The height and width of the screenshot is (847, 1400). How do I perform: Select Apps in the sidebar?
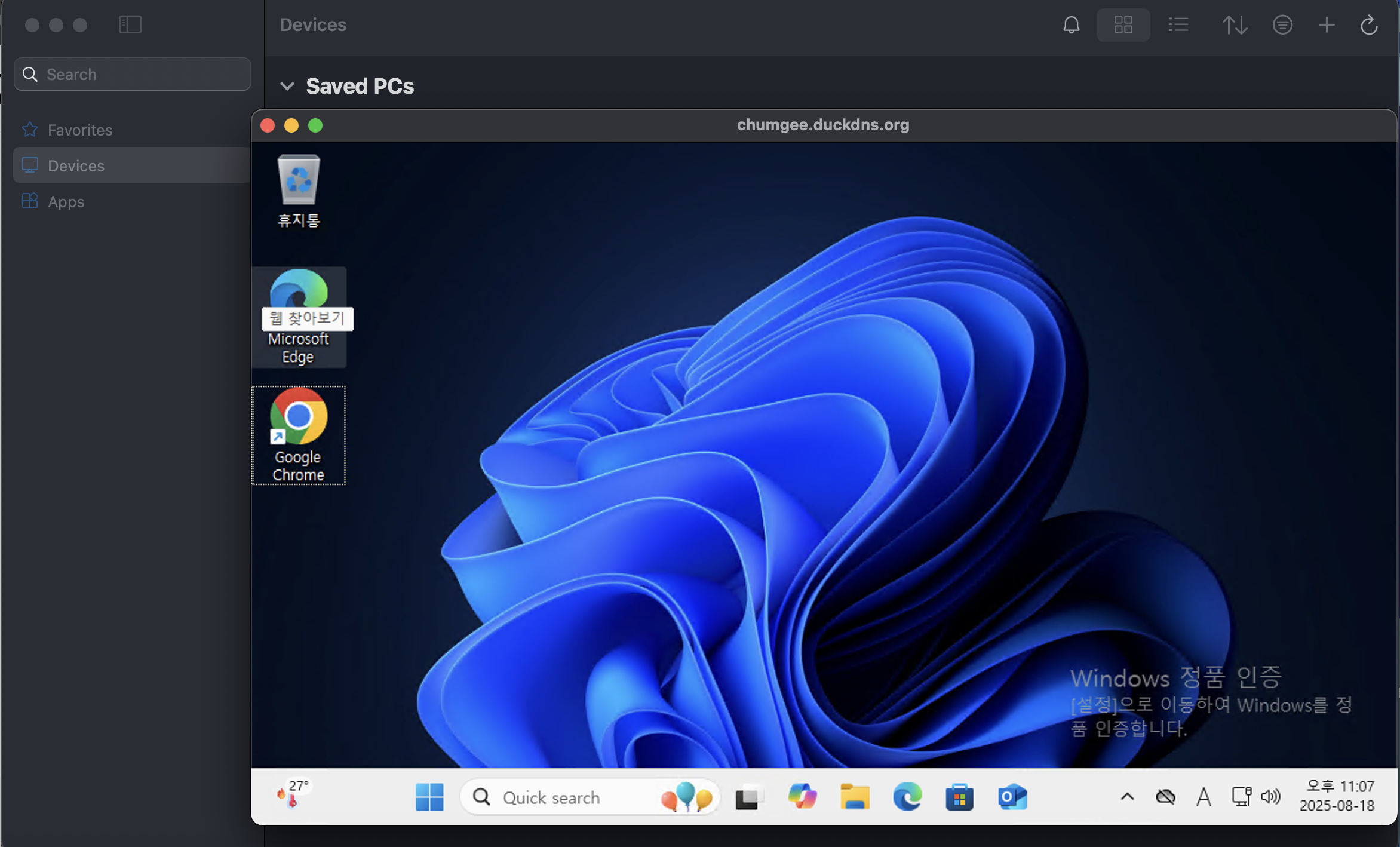click(66, 201)
